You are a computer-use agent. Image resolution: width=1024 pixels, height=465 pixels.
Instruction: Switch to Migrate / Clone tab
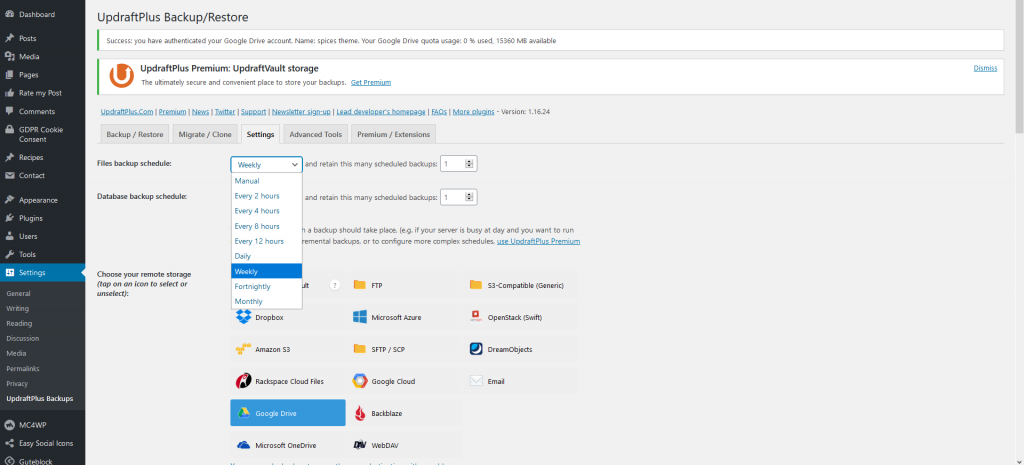point(205,135)
